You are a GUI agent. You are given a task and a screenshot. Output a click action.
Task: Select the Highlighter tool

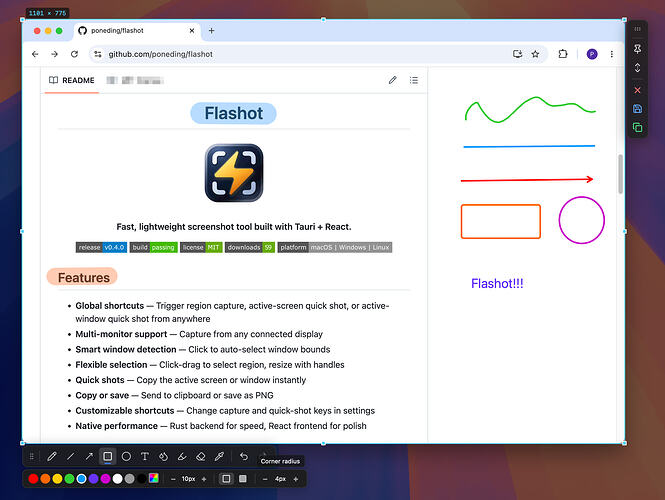tap(182, 456)
